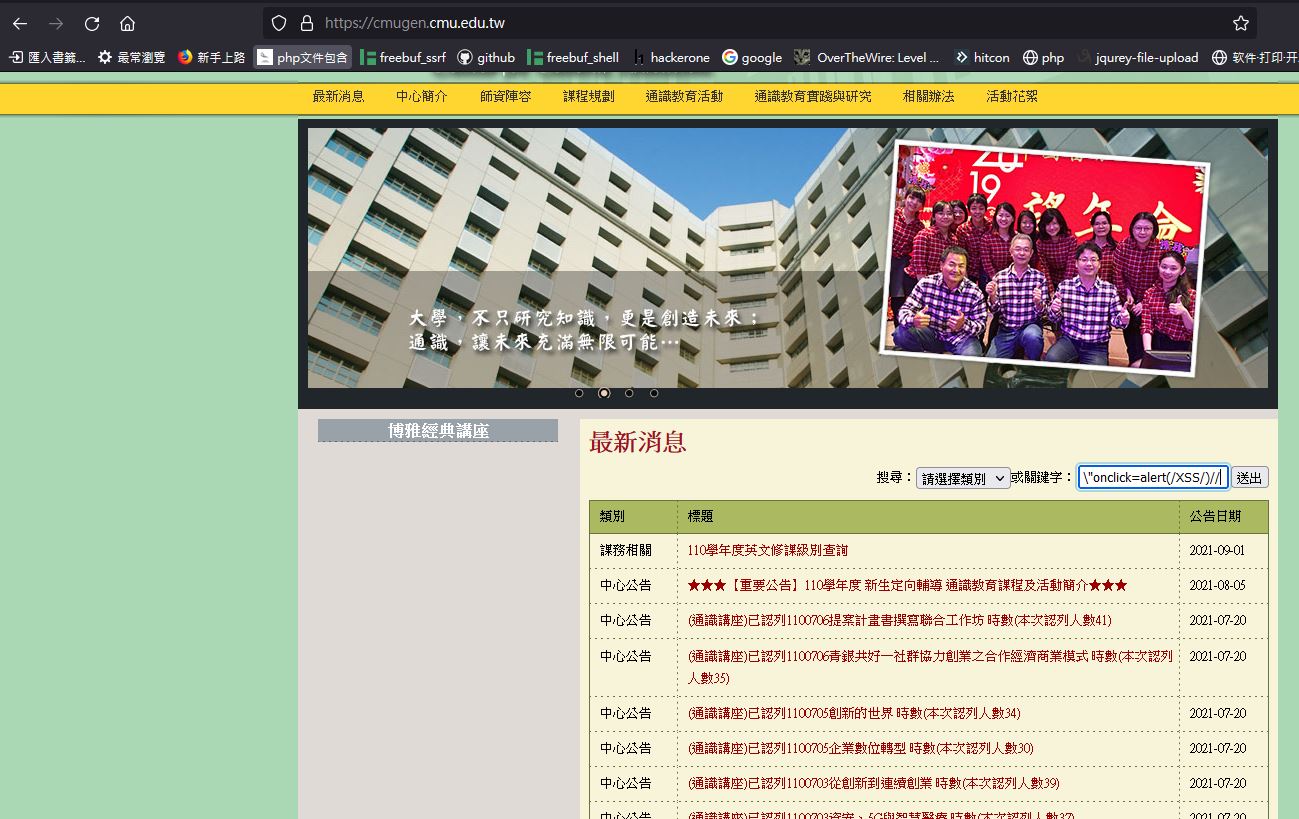Open 【重要公告】110學年度 新生定向輔導 announcement
The width and height of the screenshot is (1299, 819).
(x=907, y=585)
